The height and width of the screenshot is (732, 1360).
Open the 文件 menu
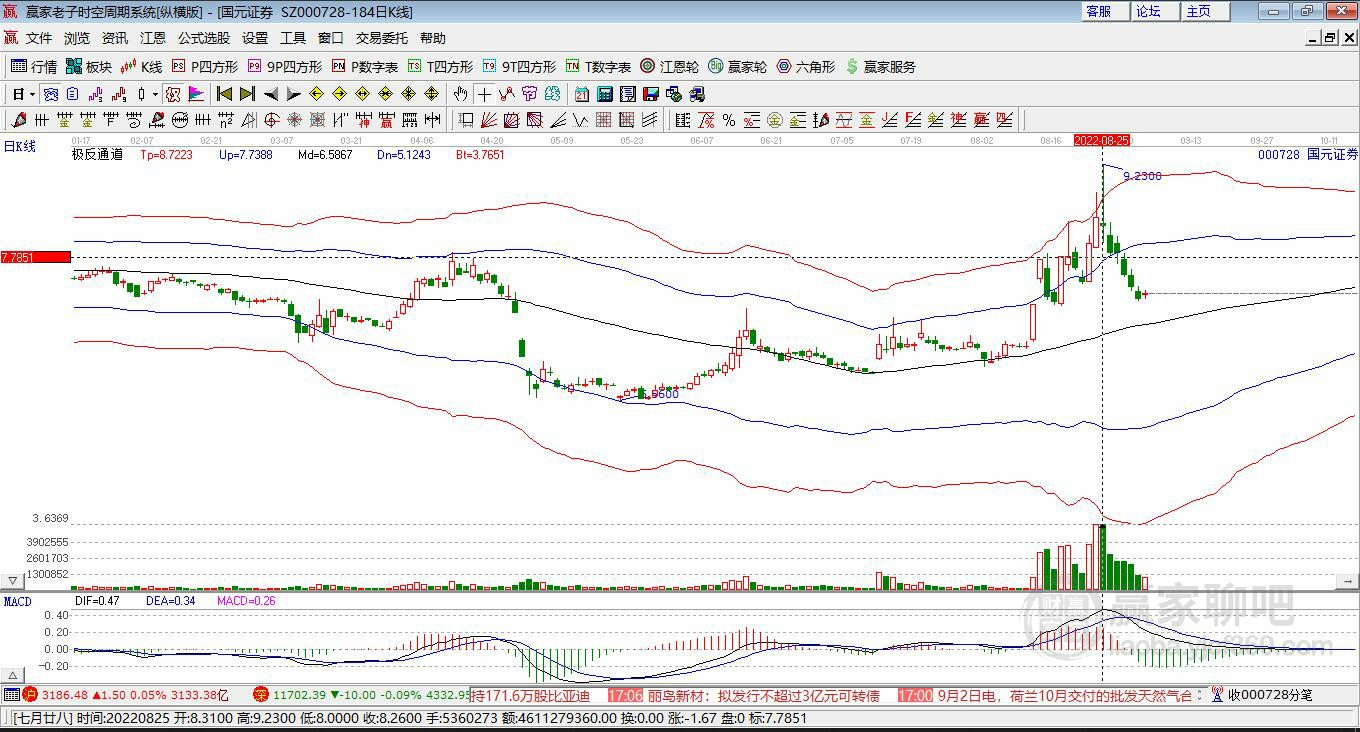39,38
